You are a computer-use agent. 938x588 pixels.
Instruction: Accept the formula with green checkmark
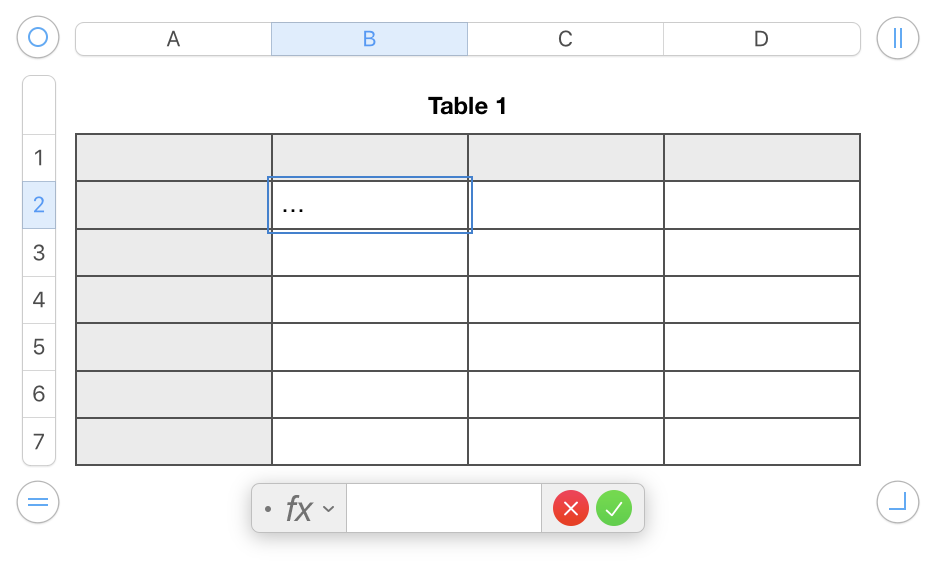pos(614,509)
